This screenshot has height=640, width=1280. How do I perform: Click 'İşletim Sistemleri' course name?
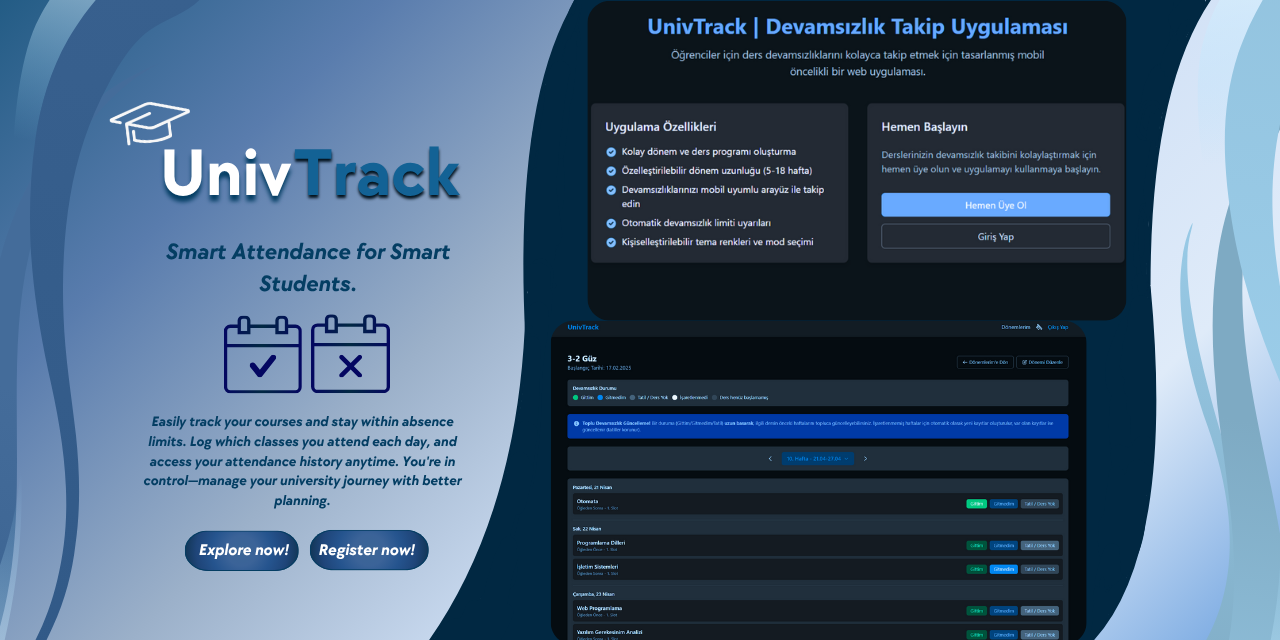[597, 566]
